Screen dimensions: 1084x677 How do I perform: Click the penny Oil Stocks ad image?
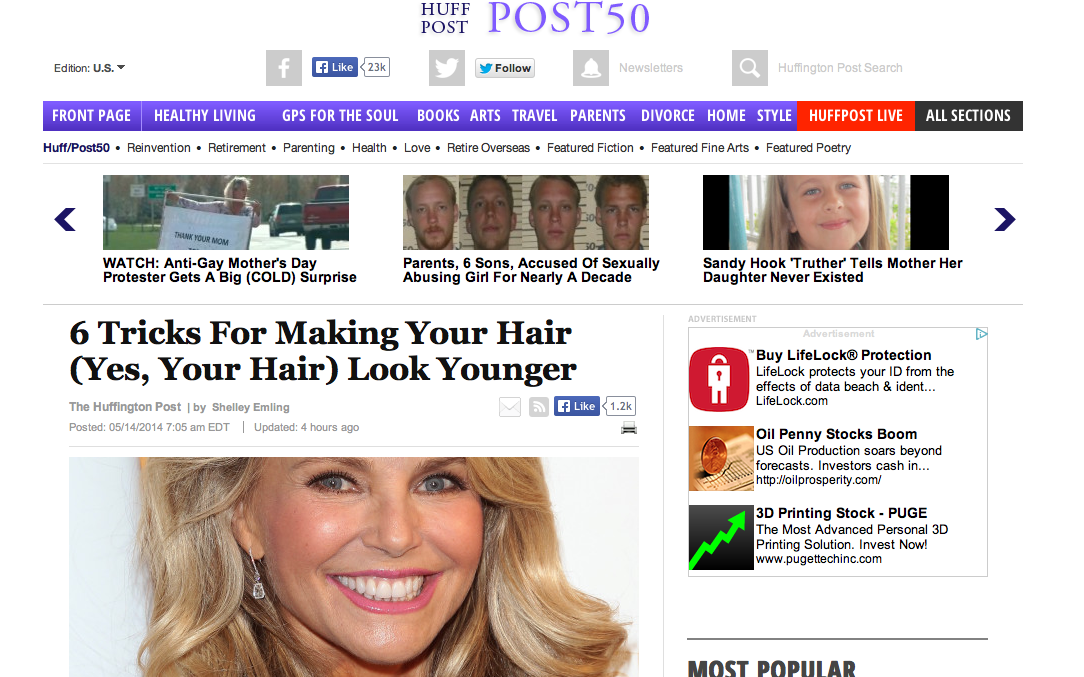[721, 458]
